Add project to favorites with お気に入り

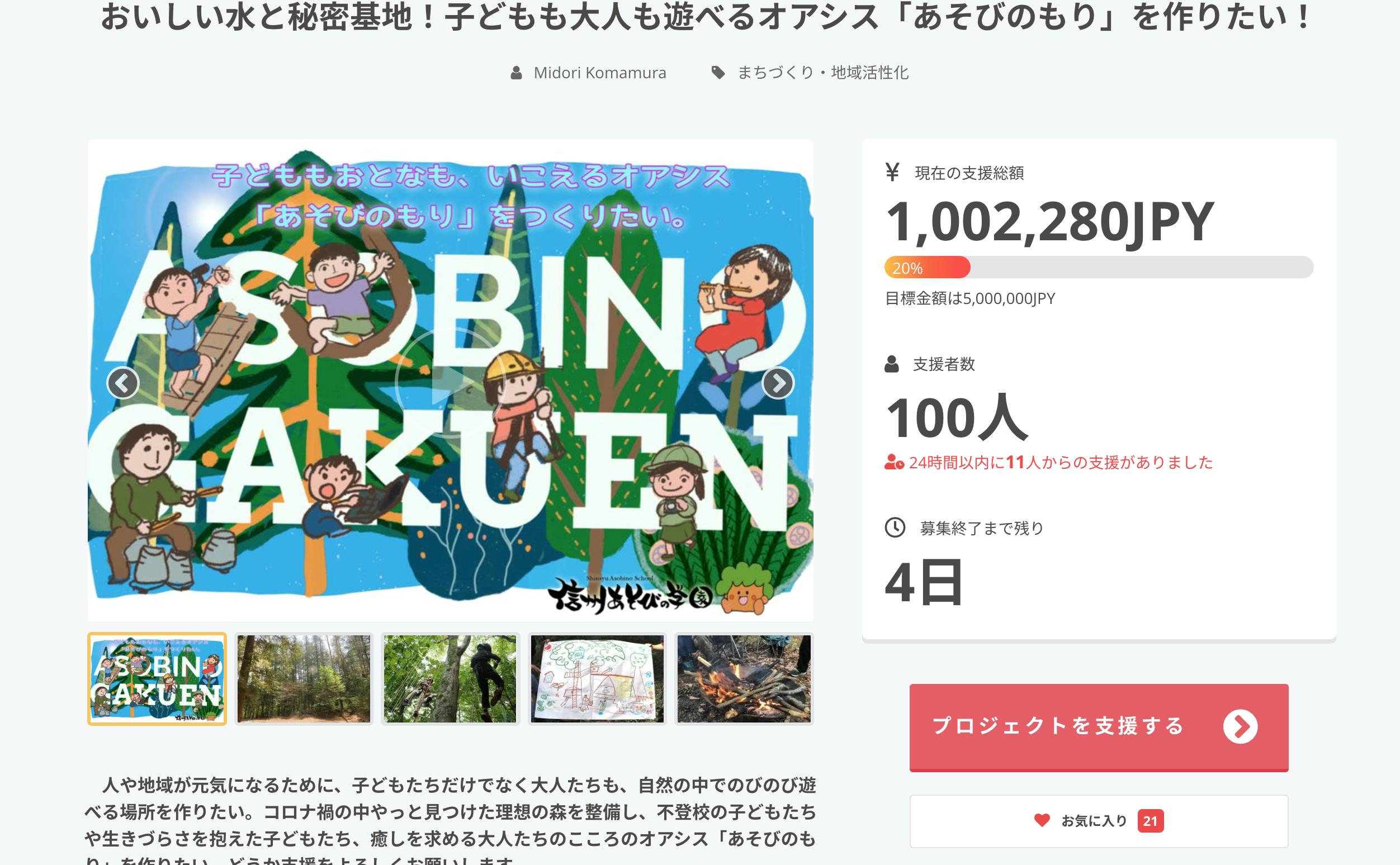point(1099,821)
